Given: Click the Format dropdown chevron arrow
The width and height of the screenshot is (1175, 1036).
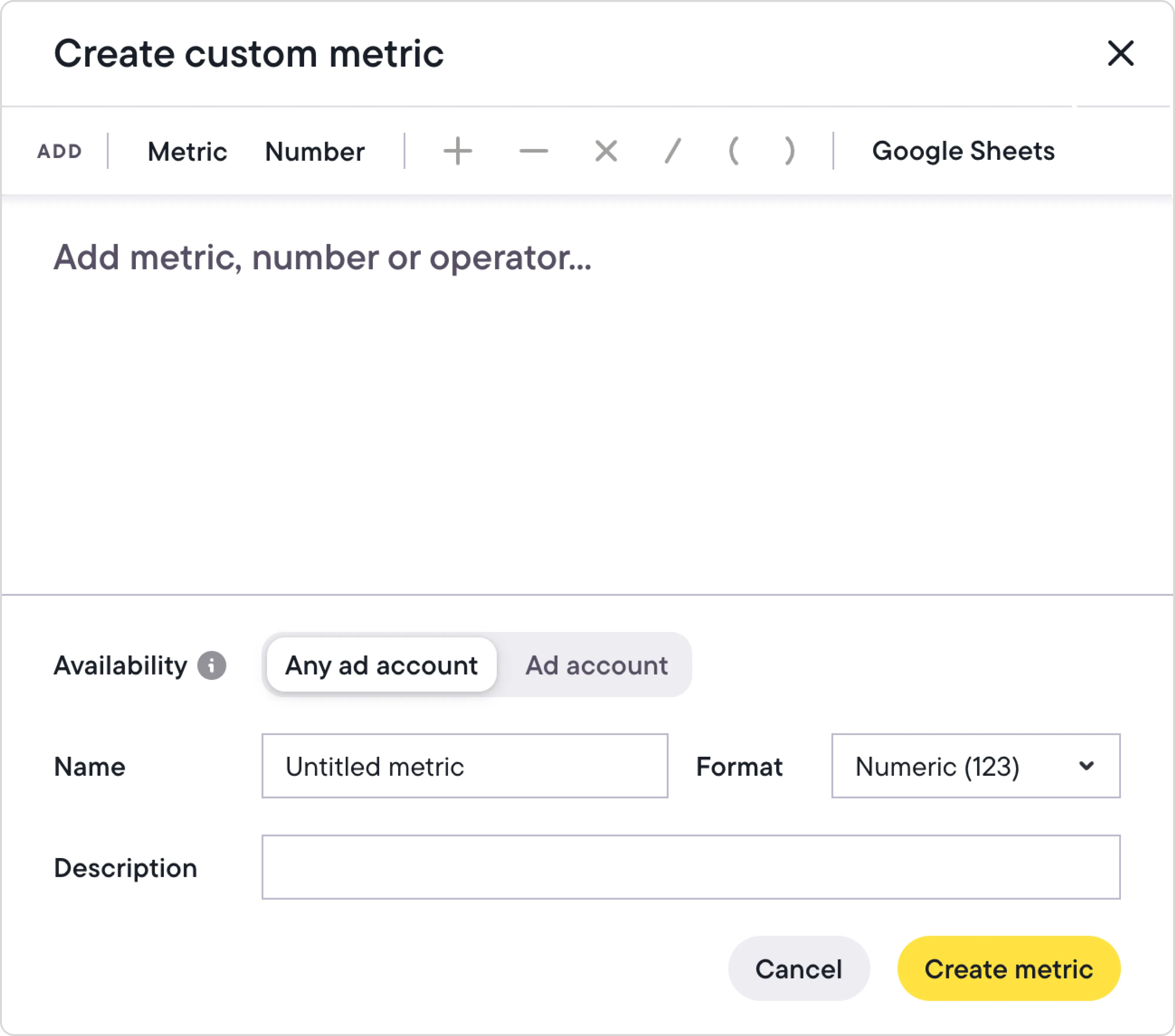Looking at the screenshot, I should [x=1086, y=766].
